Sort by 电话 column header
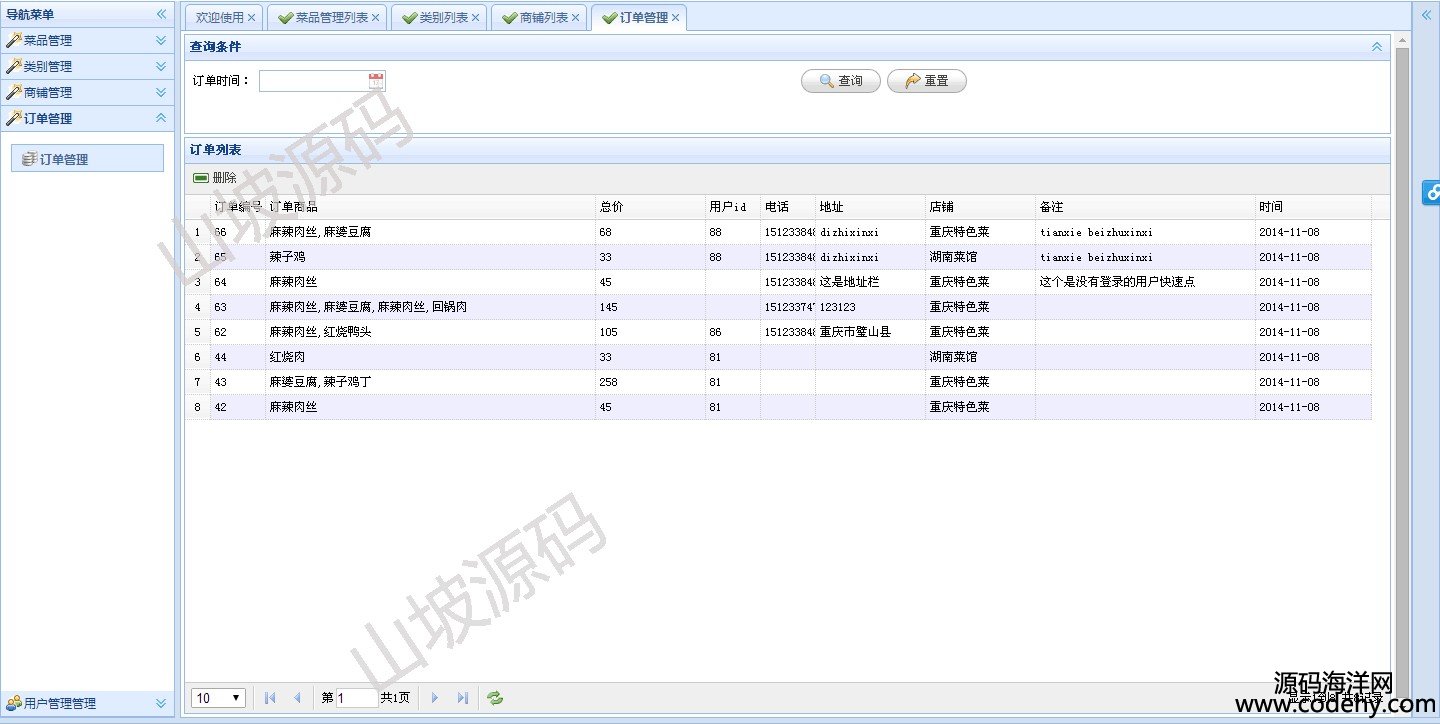 pyautogui.click(x=788, y=207)
